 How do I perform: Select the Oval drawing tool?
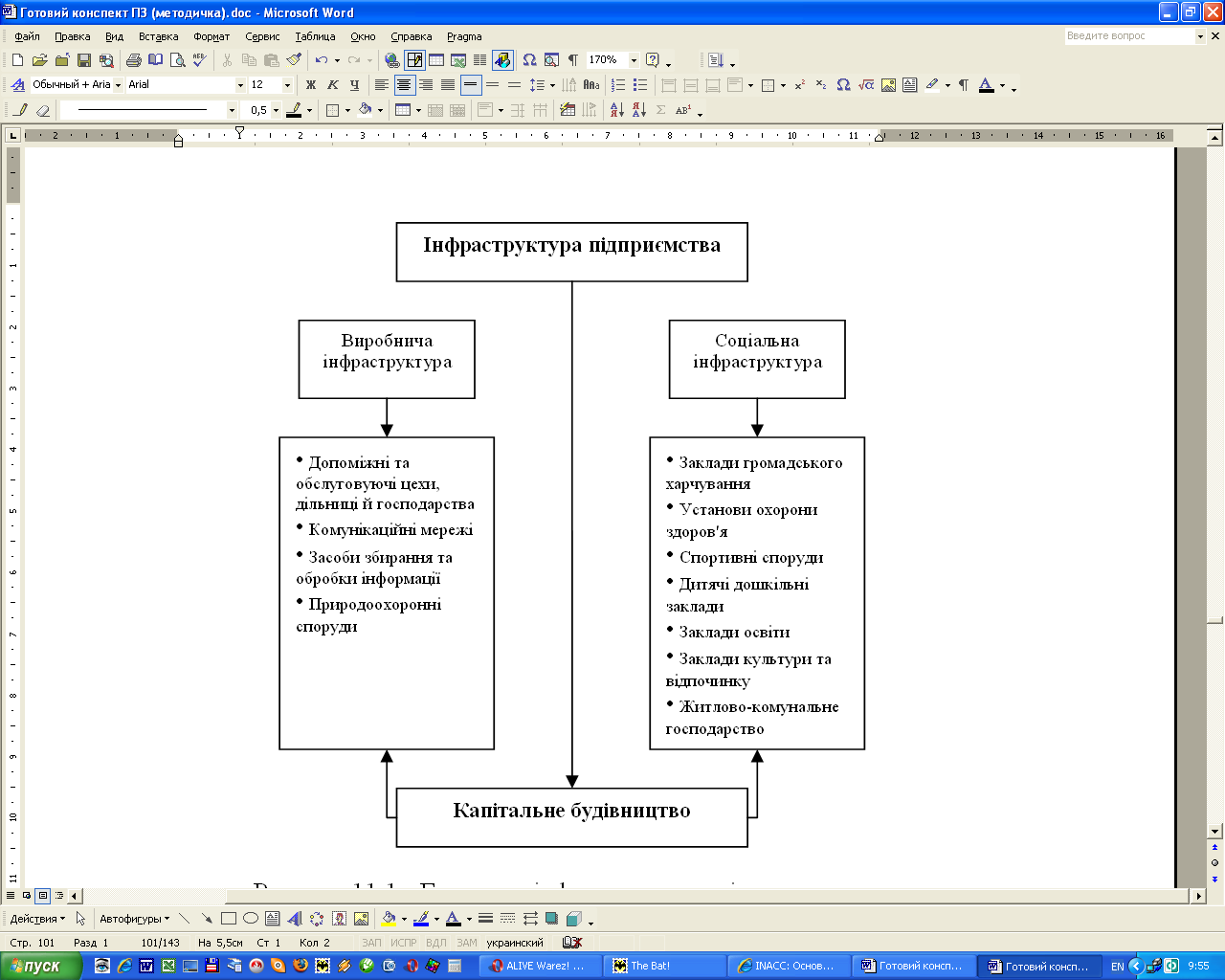click(x=250, y=919)
